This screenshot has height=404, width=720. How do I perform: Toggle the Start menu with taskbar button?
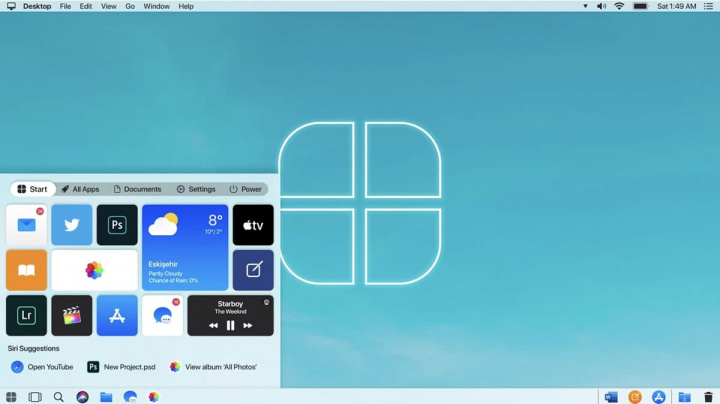coord(11,397)
